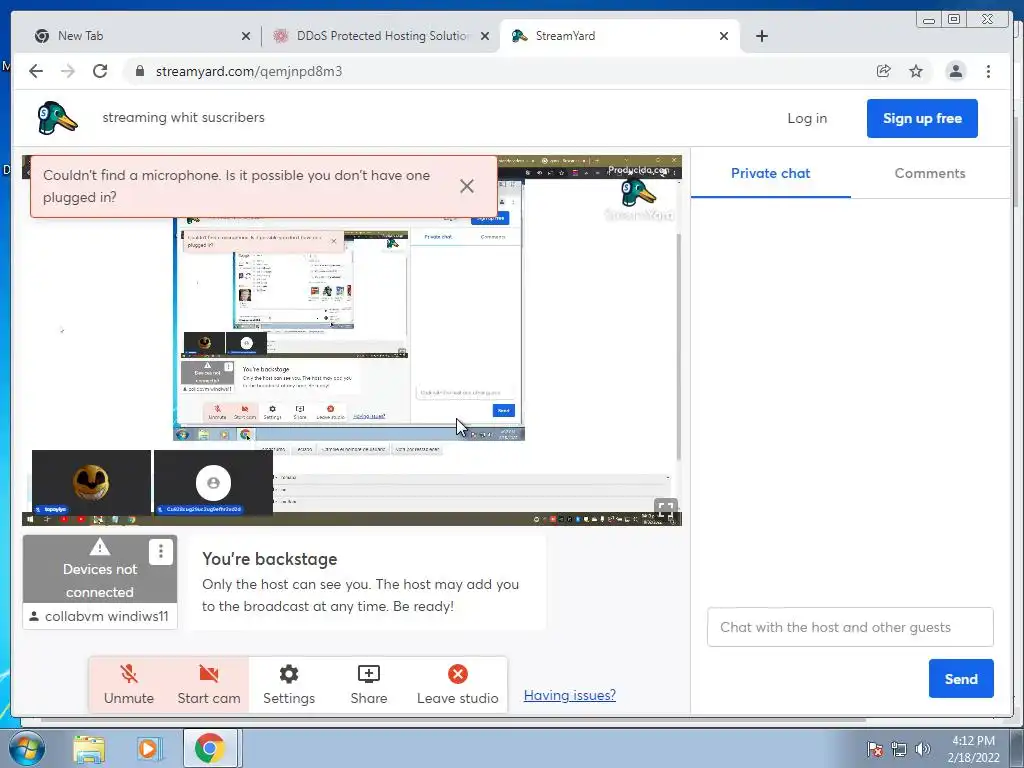Click the browser forward arrow
This screenshot has height=768, width=1024.
point(68,71)
